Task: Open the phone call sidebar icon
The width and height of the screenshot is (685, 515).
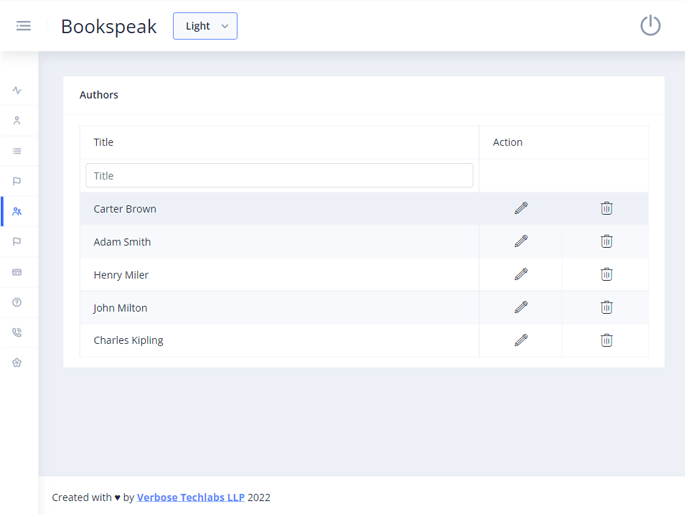Action: click(17, 332)
